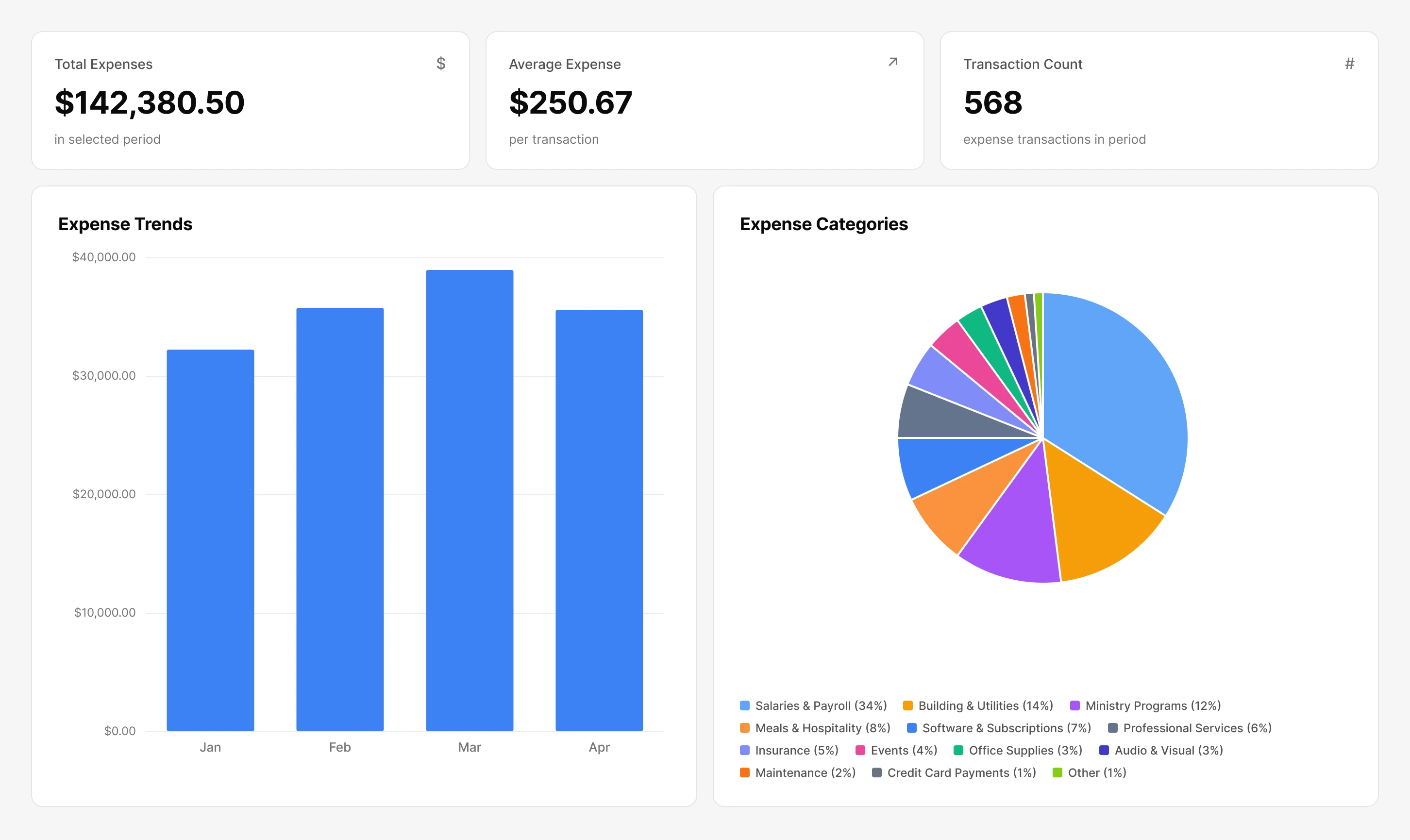Click the $0.00 axis label
Viewport: 1410px width, 840px height.
pos(120,731)
